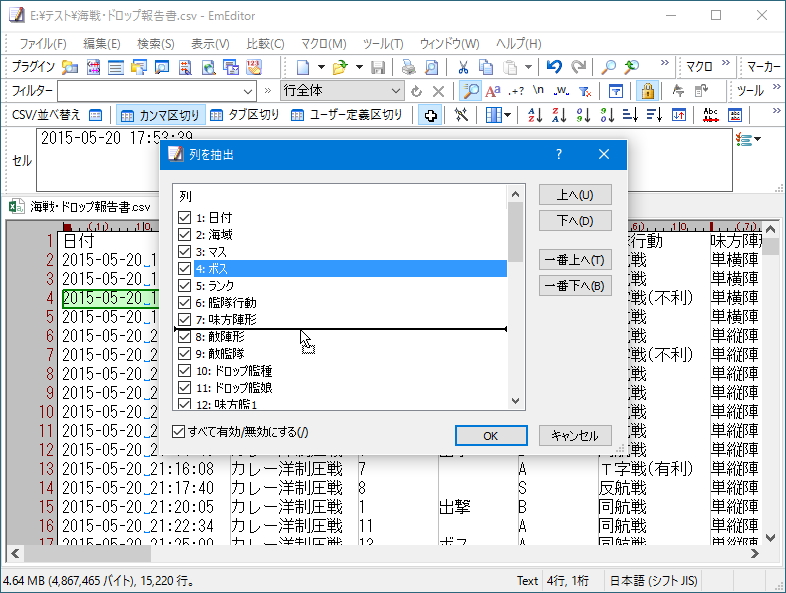Click the Sort A to Z icon
Image resolution: width=786 pixels, height=593 pixels.
coord(535,115)
